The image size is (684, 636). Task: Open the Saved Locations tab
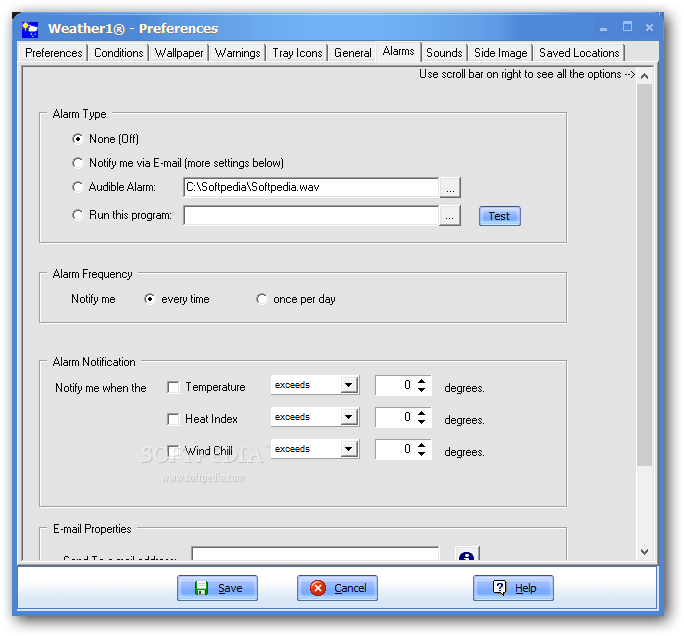579,53
